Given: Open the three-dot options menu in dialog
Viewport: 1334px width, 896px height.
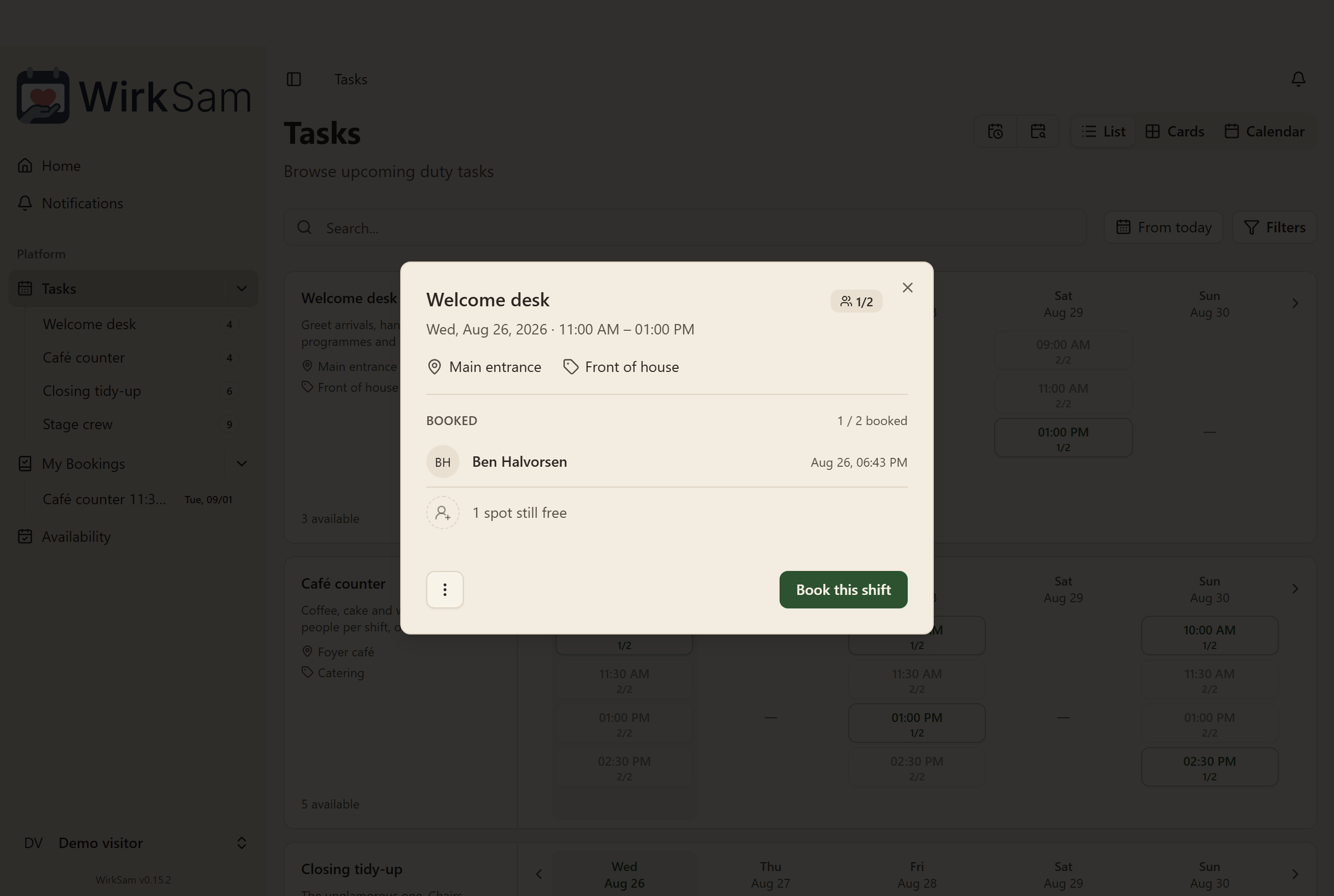Looking at the screenshot, I should 444,590.
